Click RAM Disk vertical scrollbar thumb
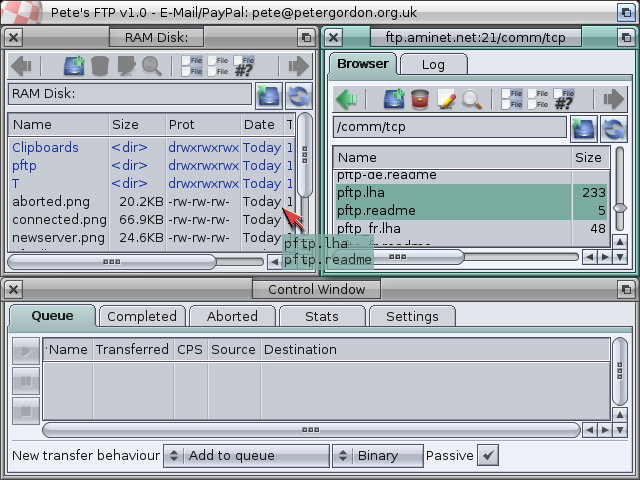Image resolution: width=640 pixels, height=480 pixels. [304, 155]
